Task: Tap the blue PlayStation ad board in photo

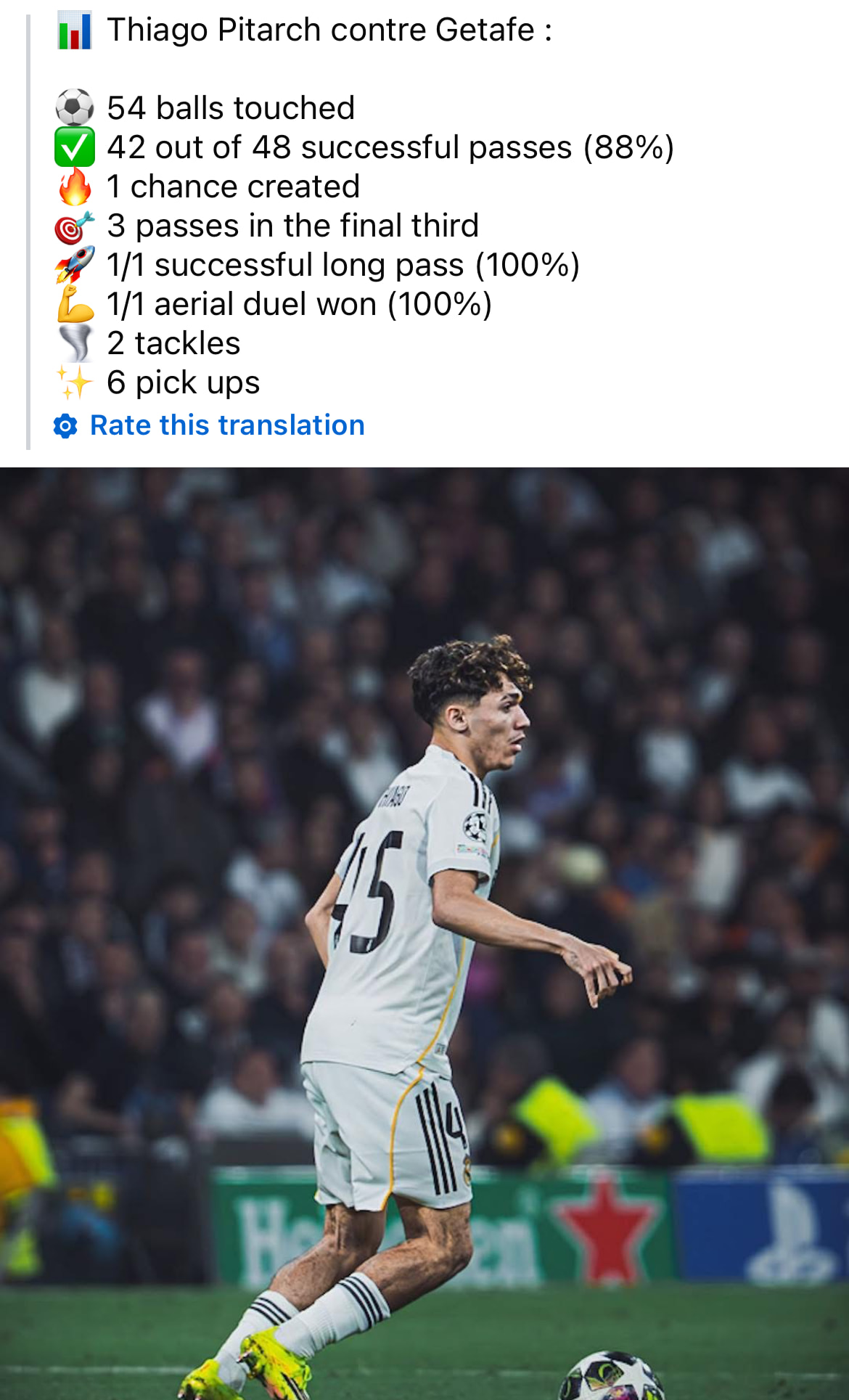Action: coord(762,1227)
